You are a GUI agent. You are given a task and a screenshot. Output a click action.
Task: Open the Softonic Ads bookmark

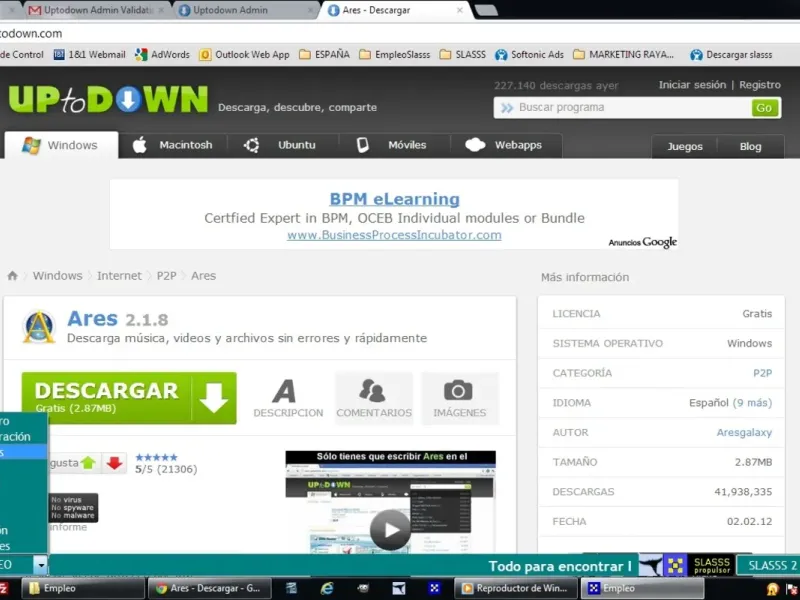click(529, 55)
